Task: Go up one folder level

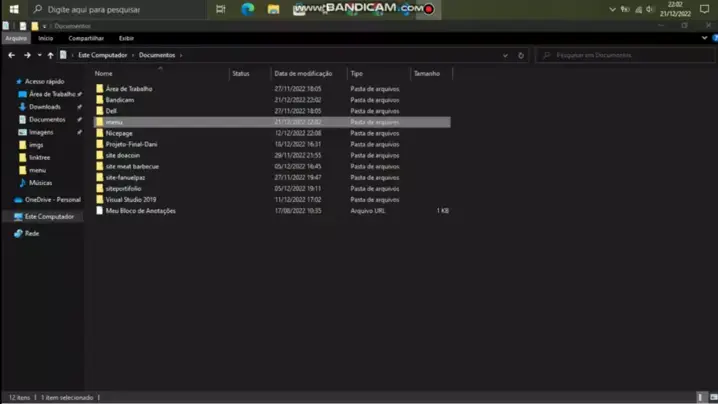Action: point(50,55)
